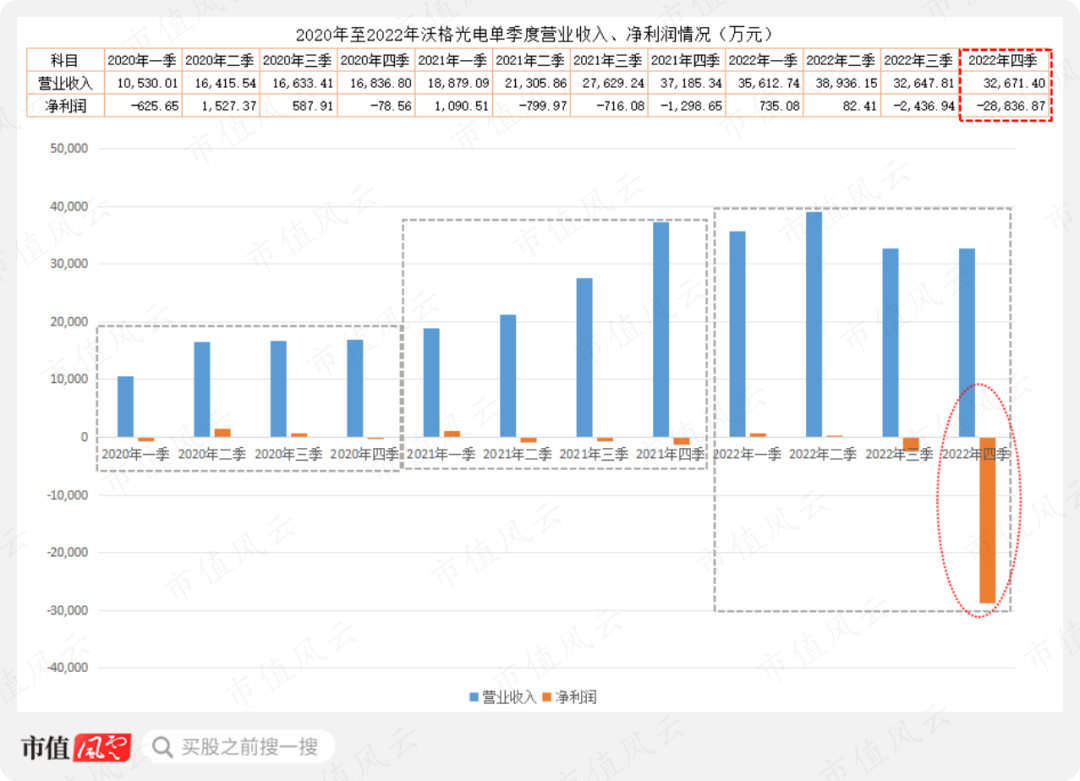Click the 50,000 y-axis label
This screenshot has height=781, width=1080.
69,148
